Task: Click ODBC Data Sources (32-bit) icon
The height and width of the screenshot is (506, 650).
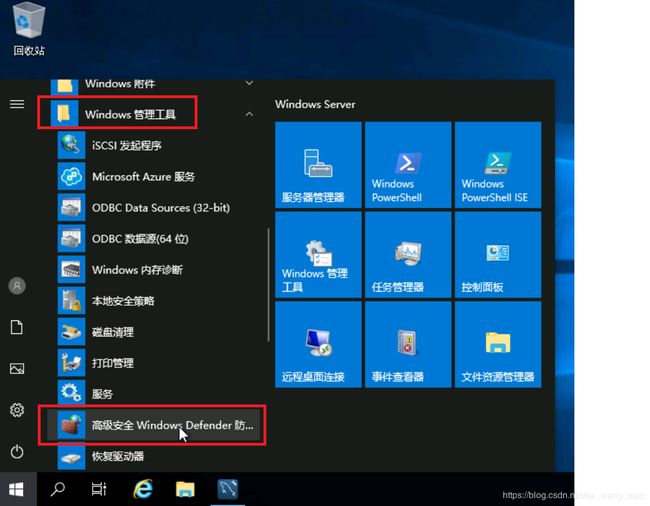Action: [71, 207]
